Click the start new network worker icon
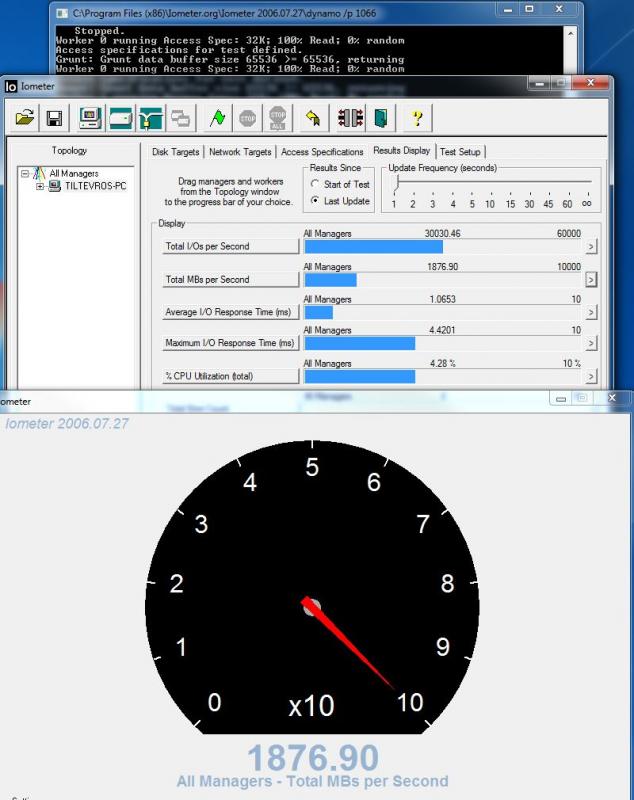 point(150,118)
